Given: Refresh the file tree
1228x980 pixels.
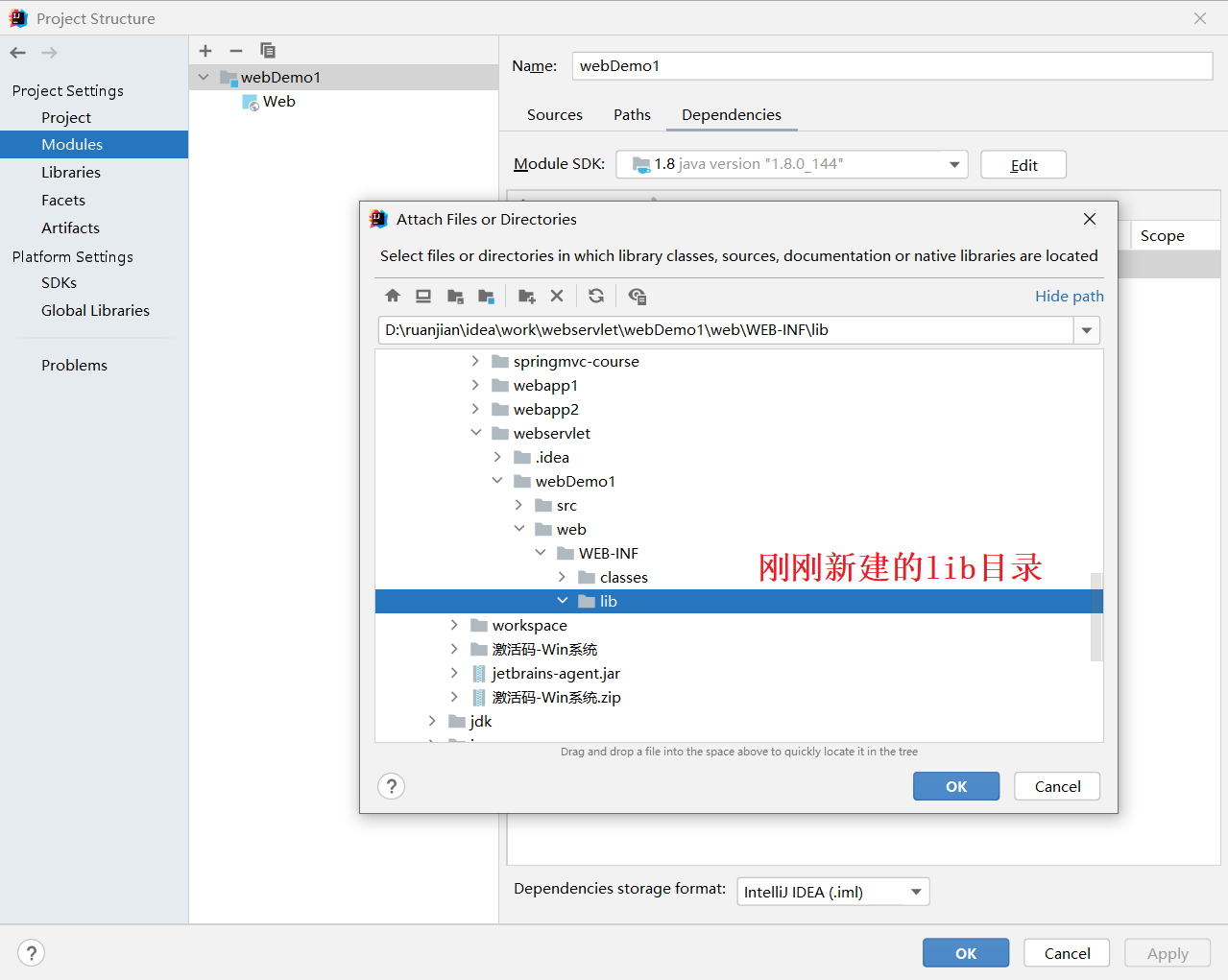Looking at the screenshot, I should (x=596, y=296).
